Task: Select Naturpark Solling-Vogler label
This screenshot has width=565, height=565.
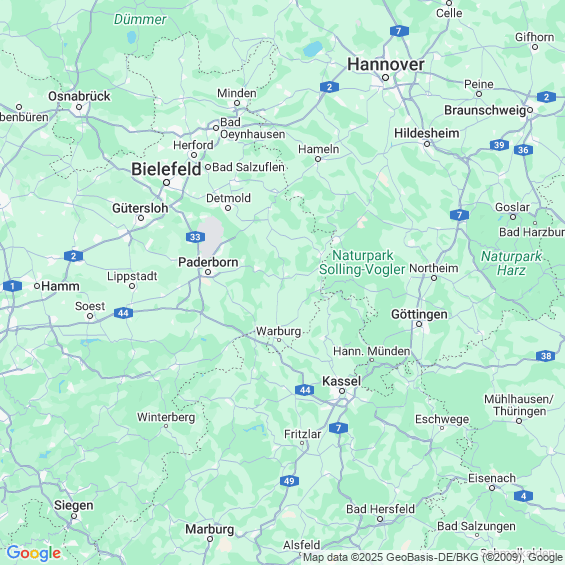Action: 362,262
